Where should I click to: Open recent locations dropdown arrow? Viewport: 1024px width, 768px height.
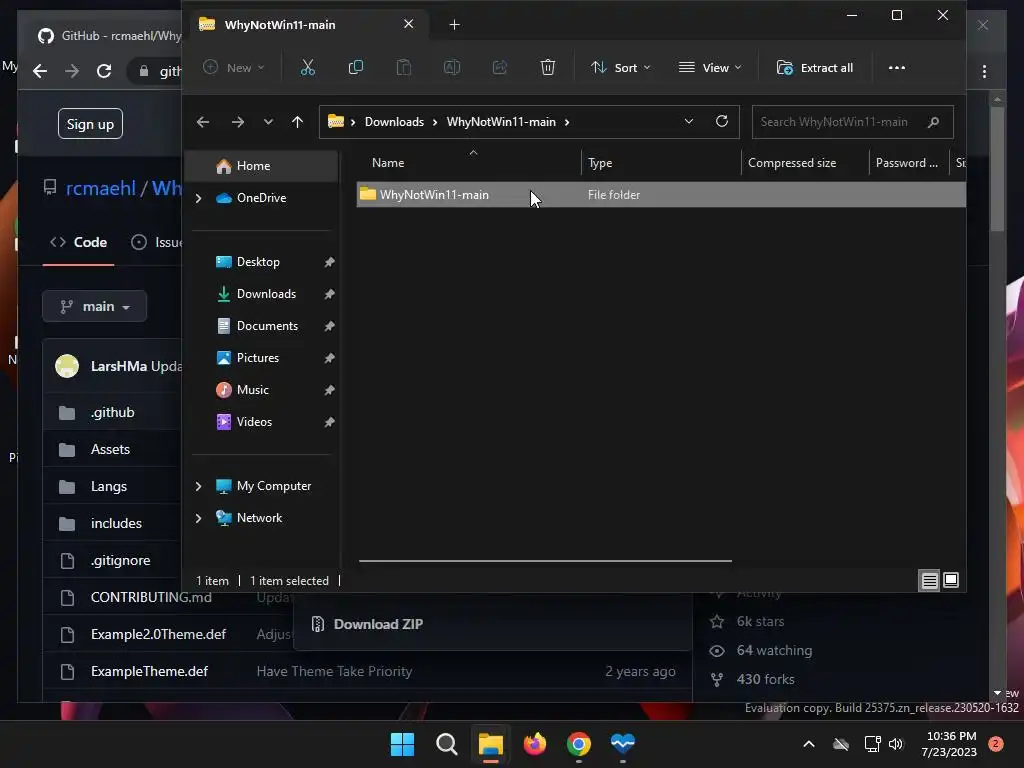point(268,122)
